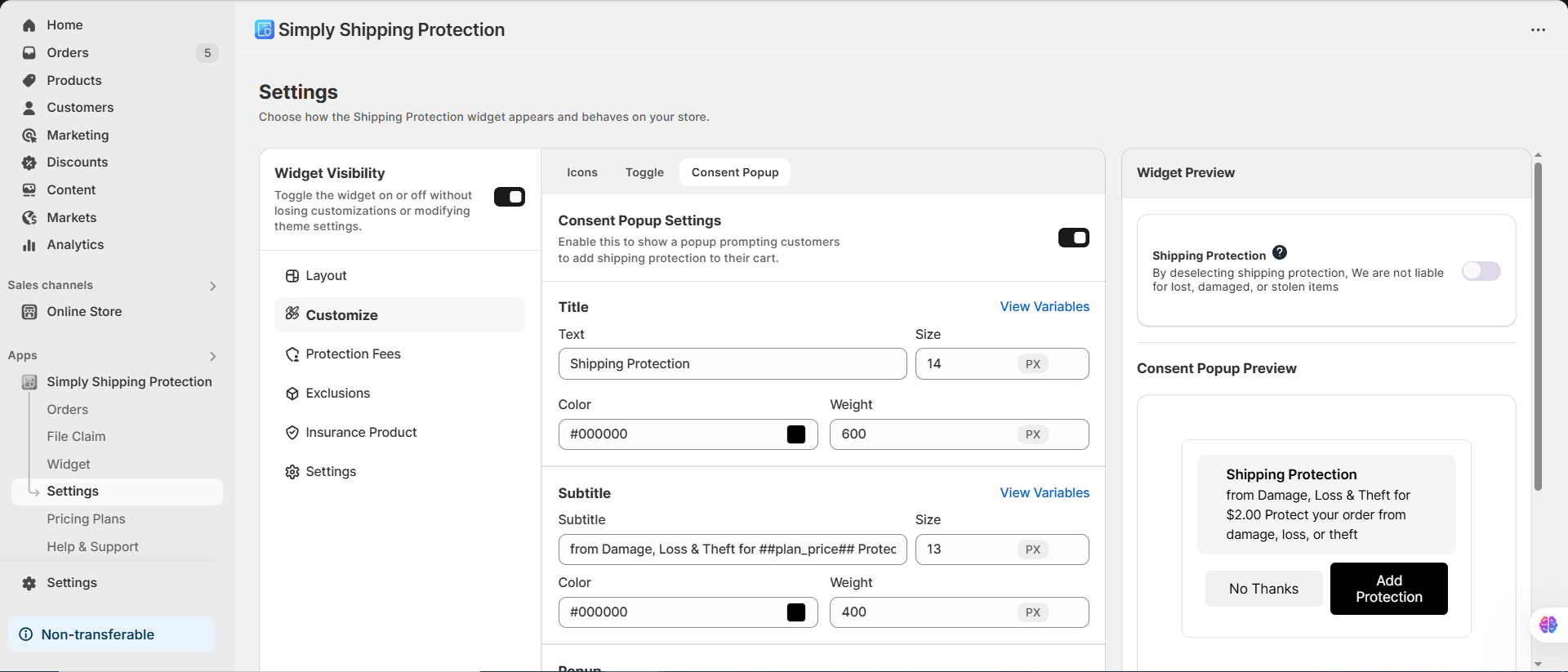Image resolution: width=1568 pixels, height=672 pixels.
Task: Switch to the Toggle tab
Action: pyautogui.click(x=644, y=172)
